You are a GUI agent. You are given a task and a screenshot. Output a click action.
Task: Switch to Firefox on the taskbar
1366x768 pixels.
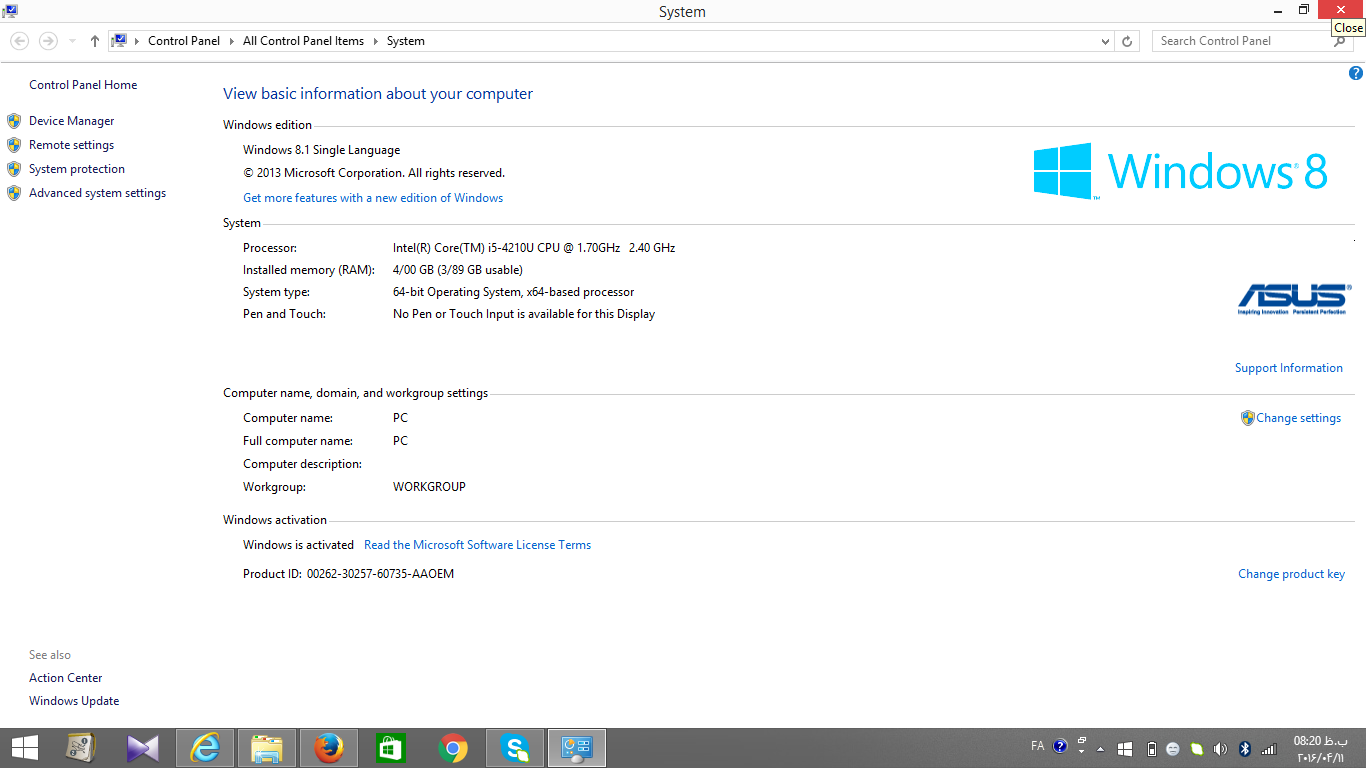[329, 748]
